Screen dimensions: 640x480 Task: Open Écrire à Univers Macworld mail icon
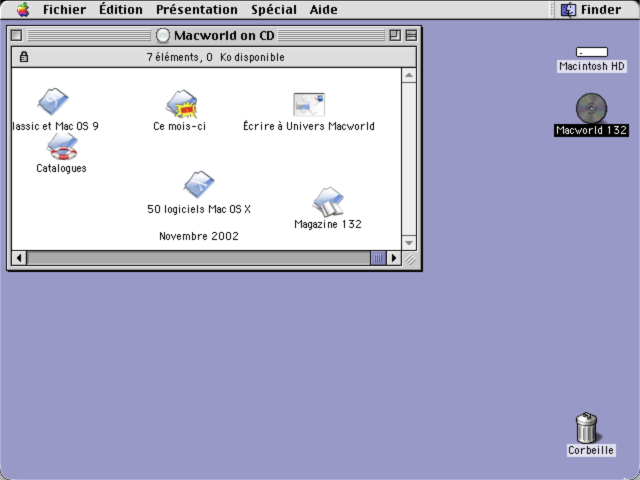coord(309,104)
